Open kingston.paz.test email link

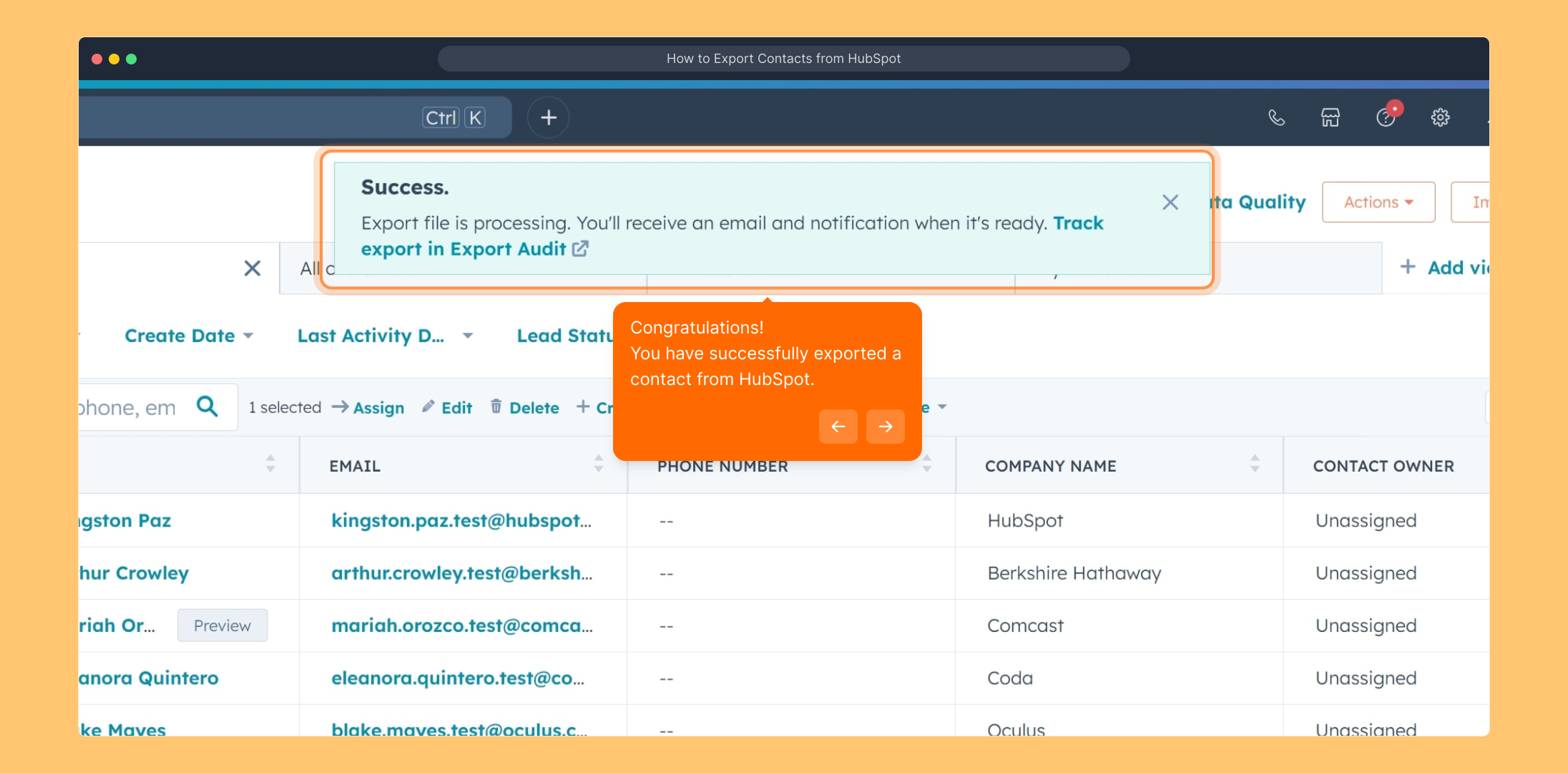pyautogui.click(x=461, y=521)
